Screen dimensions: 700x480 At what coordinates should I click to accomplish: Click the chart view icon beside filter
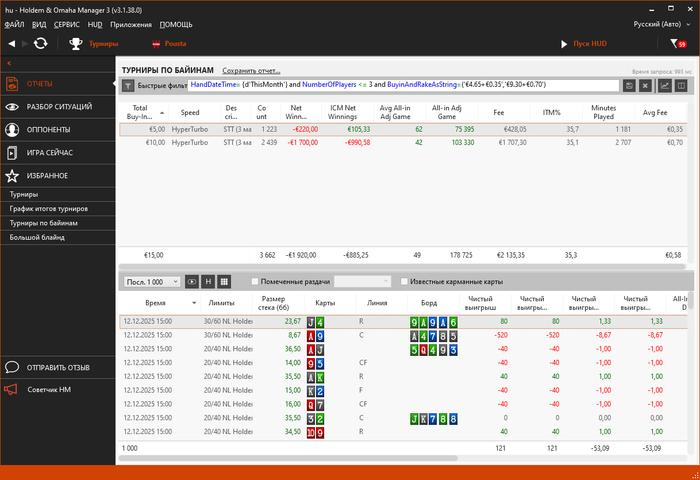click(x=664, y=86)
